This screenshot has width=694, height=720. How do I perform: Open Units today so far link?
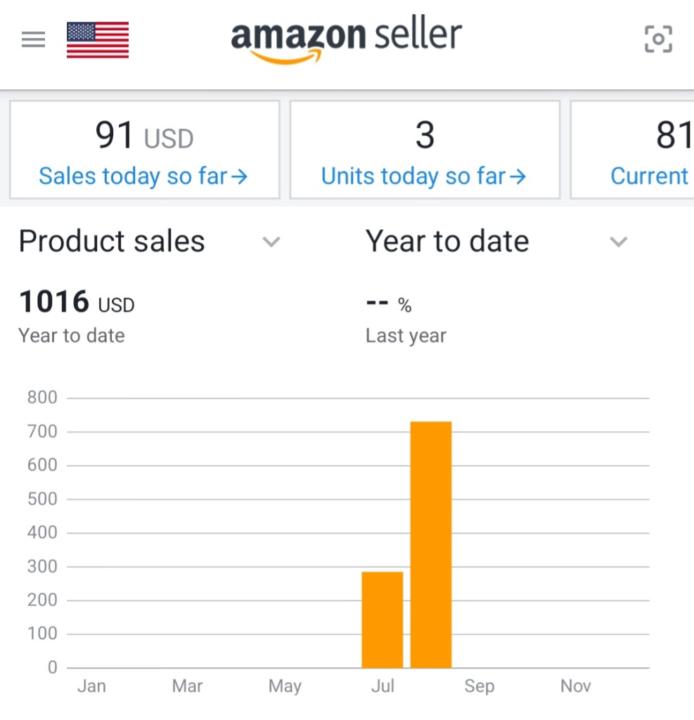pos(423,177)
